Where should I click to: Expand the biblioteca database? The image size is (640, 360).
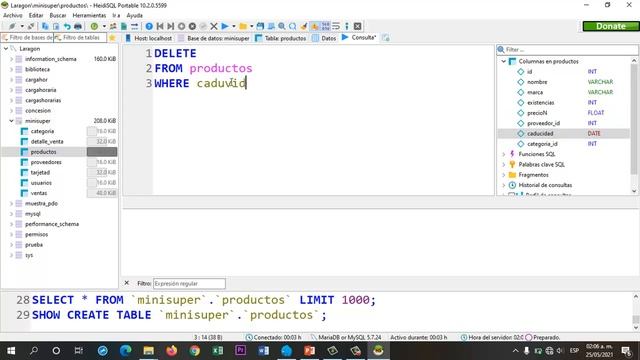coord(11,69)
